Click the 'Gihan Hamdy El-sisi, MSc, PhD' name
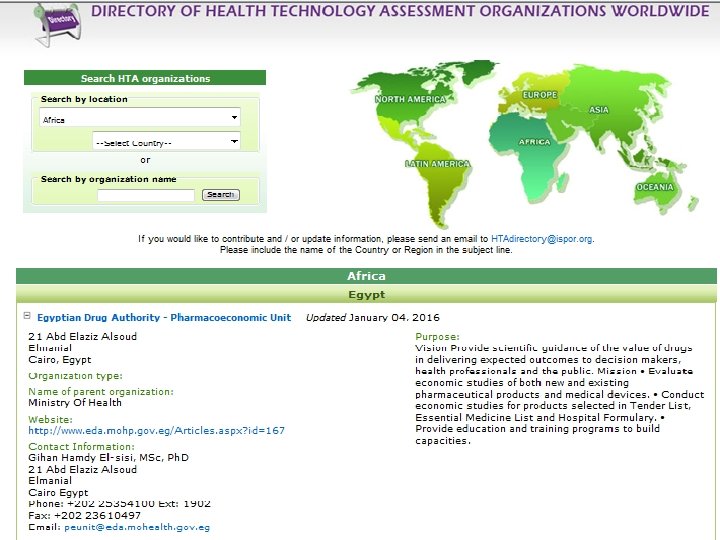The width and height of the screenshot is (720, 540). pyautogui.click(x=108, y=458)
